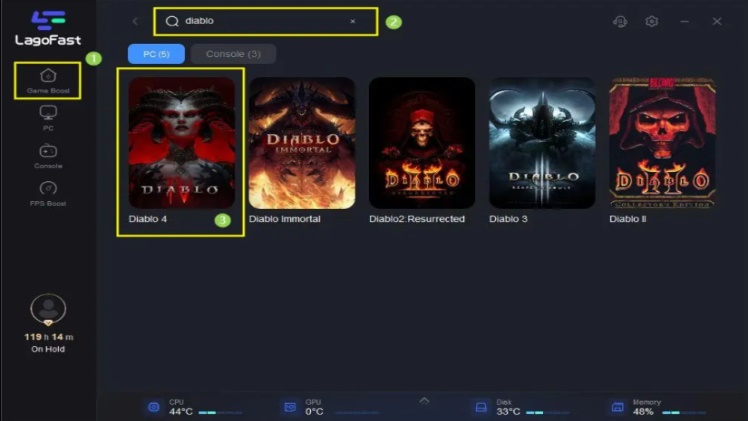Open settings gear icon
This screenshot has width=748, height=421.
pyautogui.click(x=652, y=21)
